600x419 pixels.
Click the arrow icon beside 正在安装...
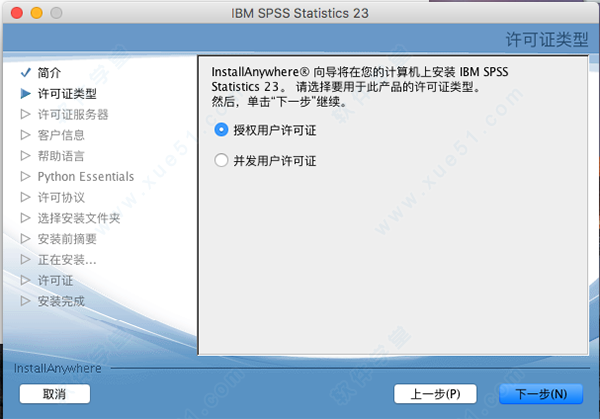(x=26, y=259)
